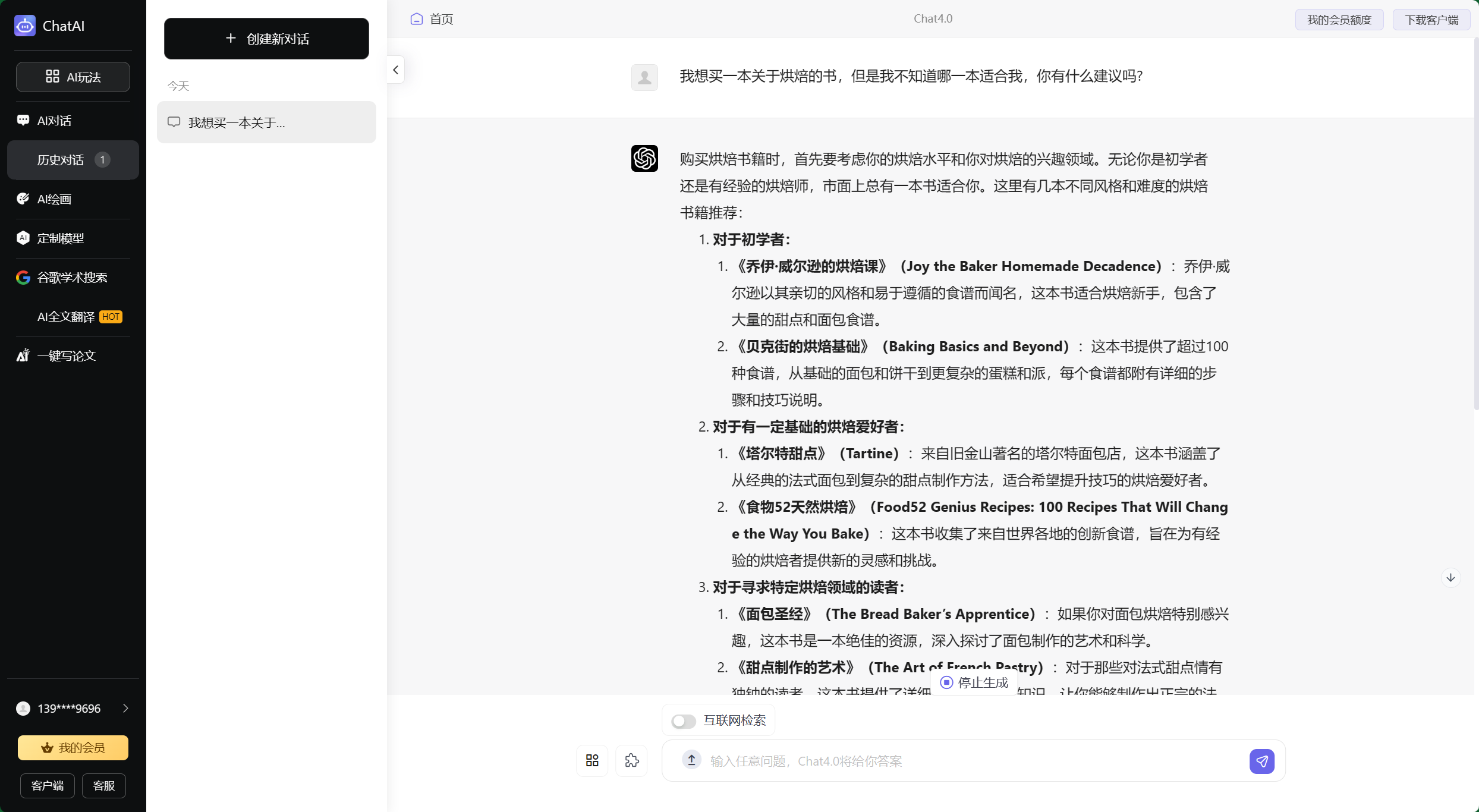This screenshot has height=812, width=1479.
Task: Click the golden 我的会员 membership button
Action: pos(73,747)
